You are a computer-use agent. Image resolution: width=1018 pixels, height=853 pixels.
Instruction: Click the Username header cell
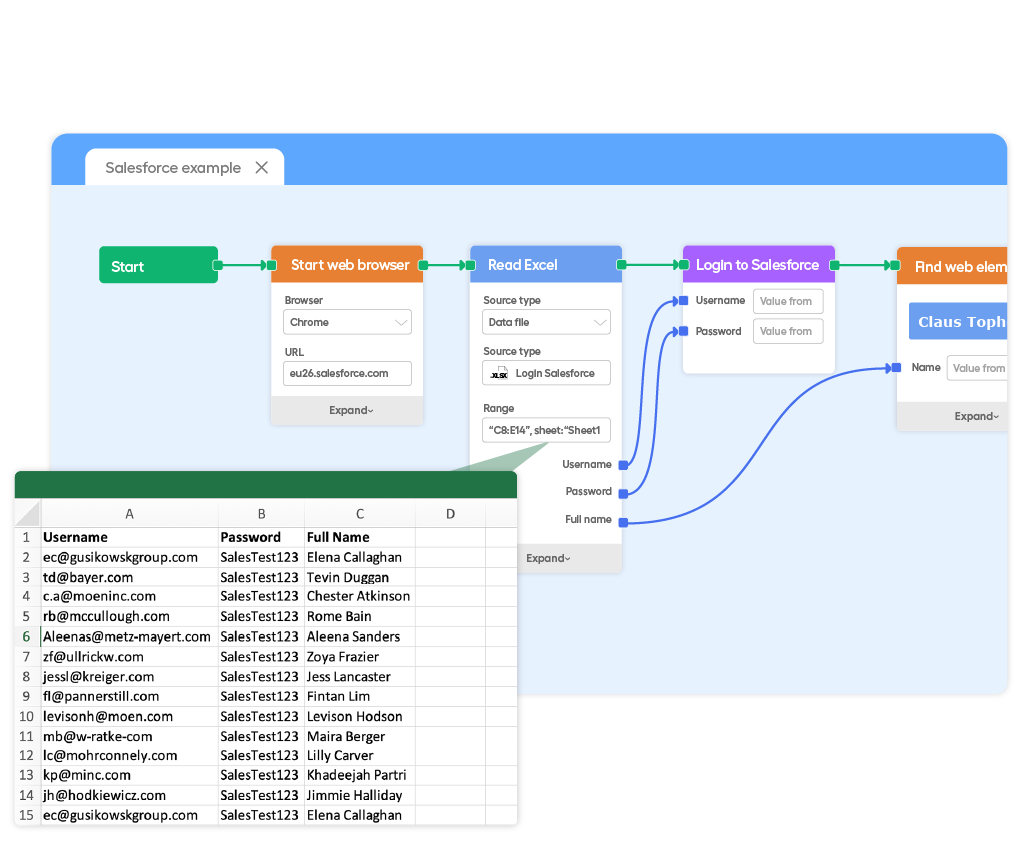(x=129, y=537)
